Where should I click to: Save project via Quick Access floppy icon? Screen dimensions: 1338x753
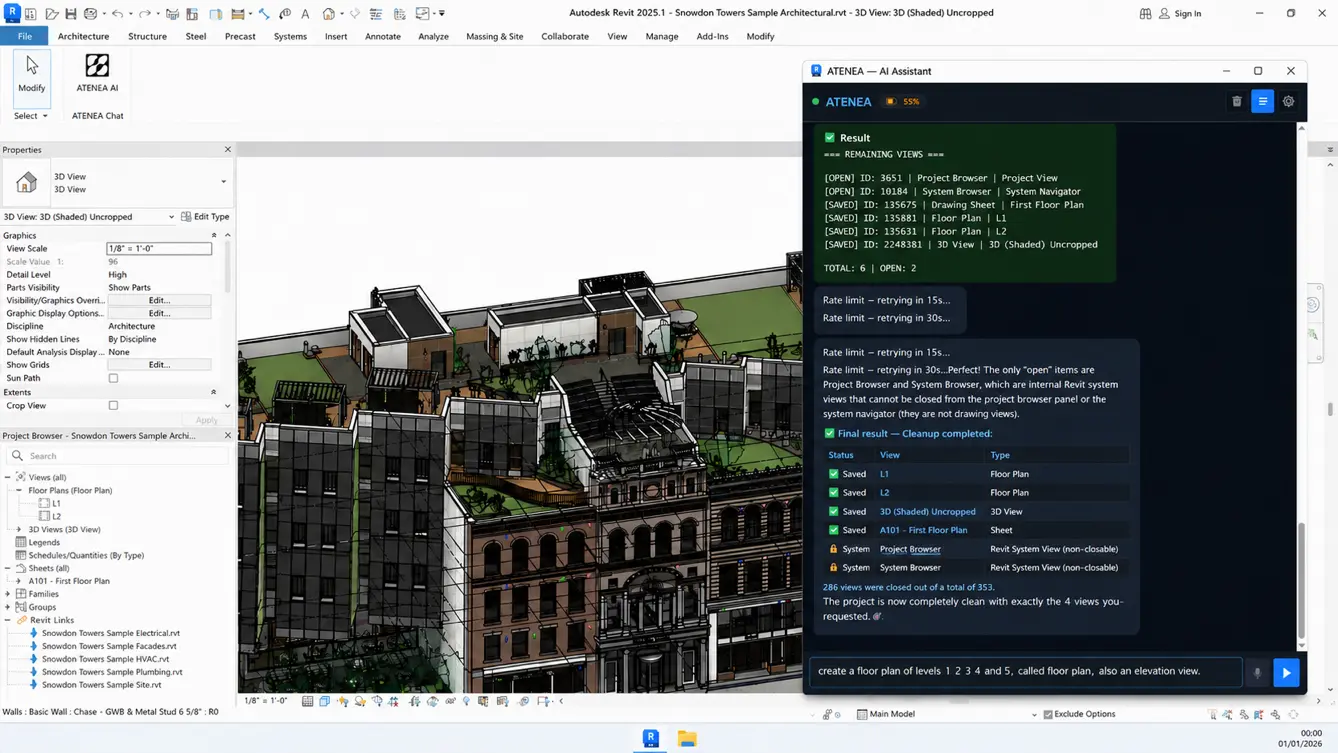tap(70, 13)
